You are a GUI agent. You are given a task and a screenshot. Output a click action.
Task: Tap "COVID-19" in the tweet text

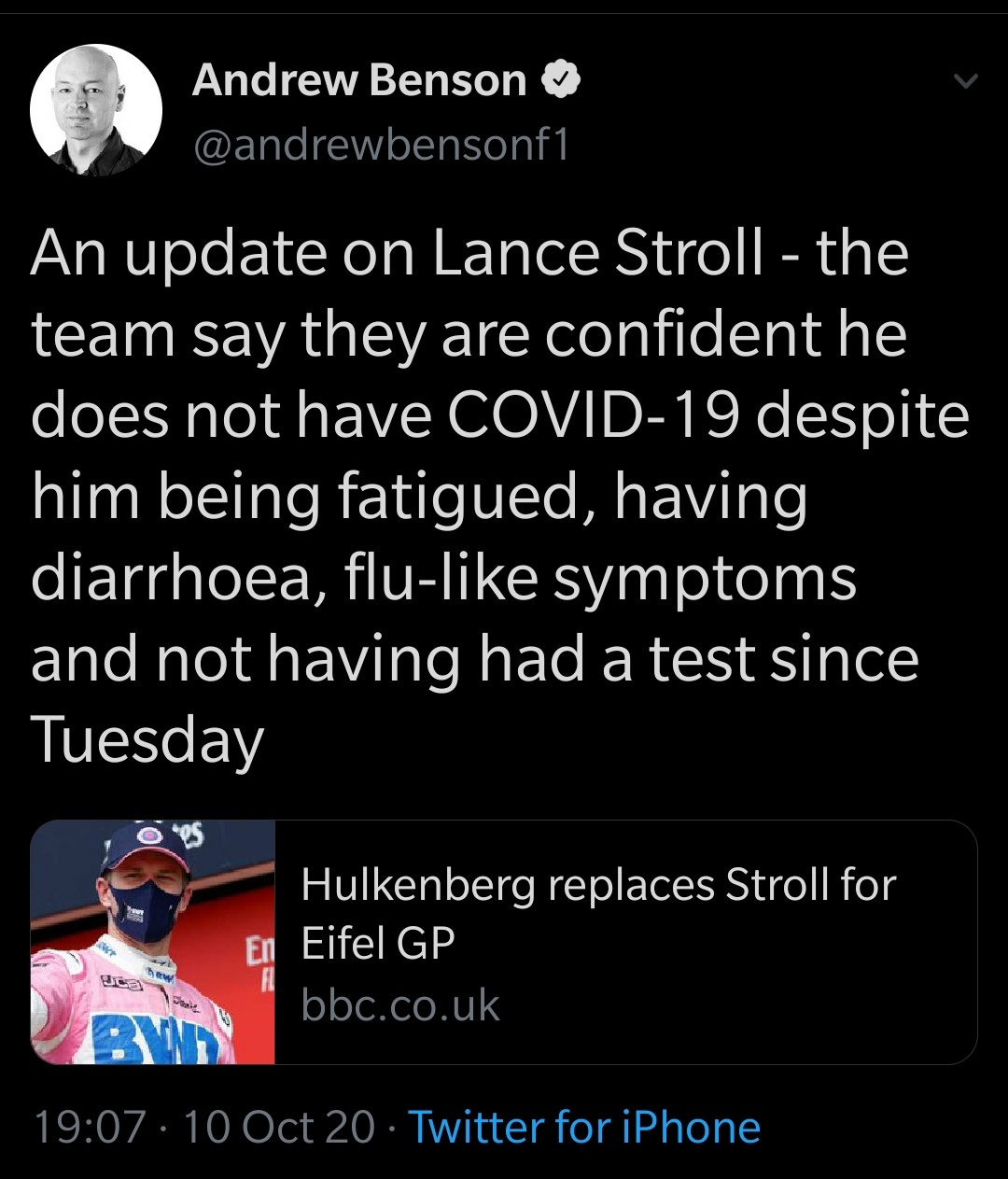click(593, 415)
